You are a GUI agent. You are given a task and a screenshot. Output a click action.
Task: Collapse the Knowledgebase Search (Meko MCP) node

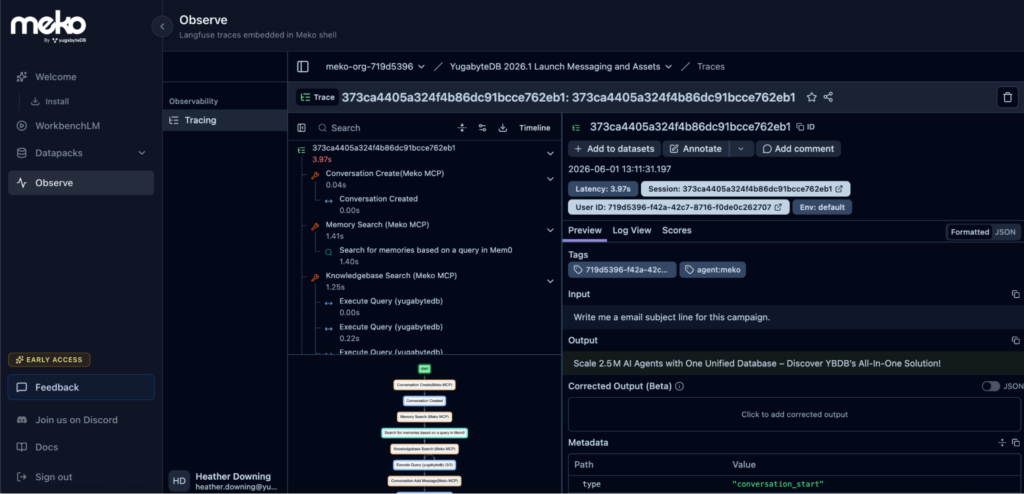coord(550,281)
